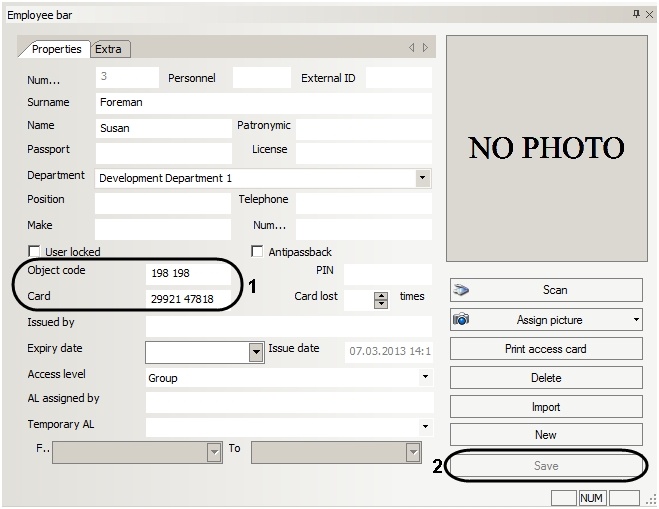The width and height of the screenshot is (659, 509).
Task: Click the Num... field showing 3
Action: (x=127, y=77)
